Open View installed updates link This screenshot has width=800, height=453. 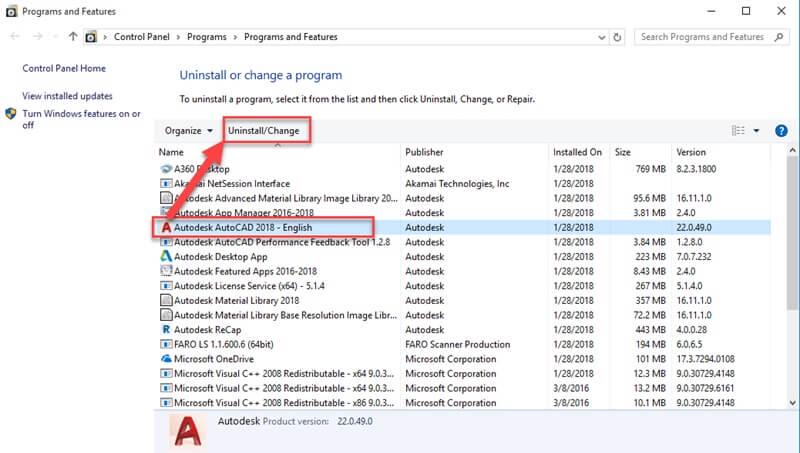click(67, 96)
